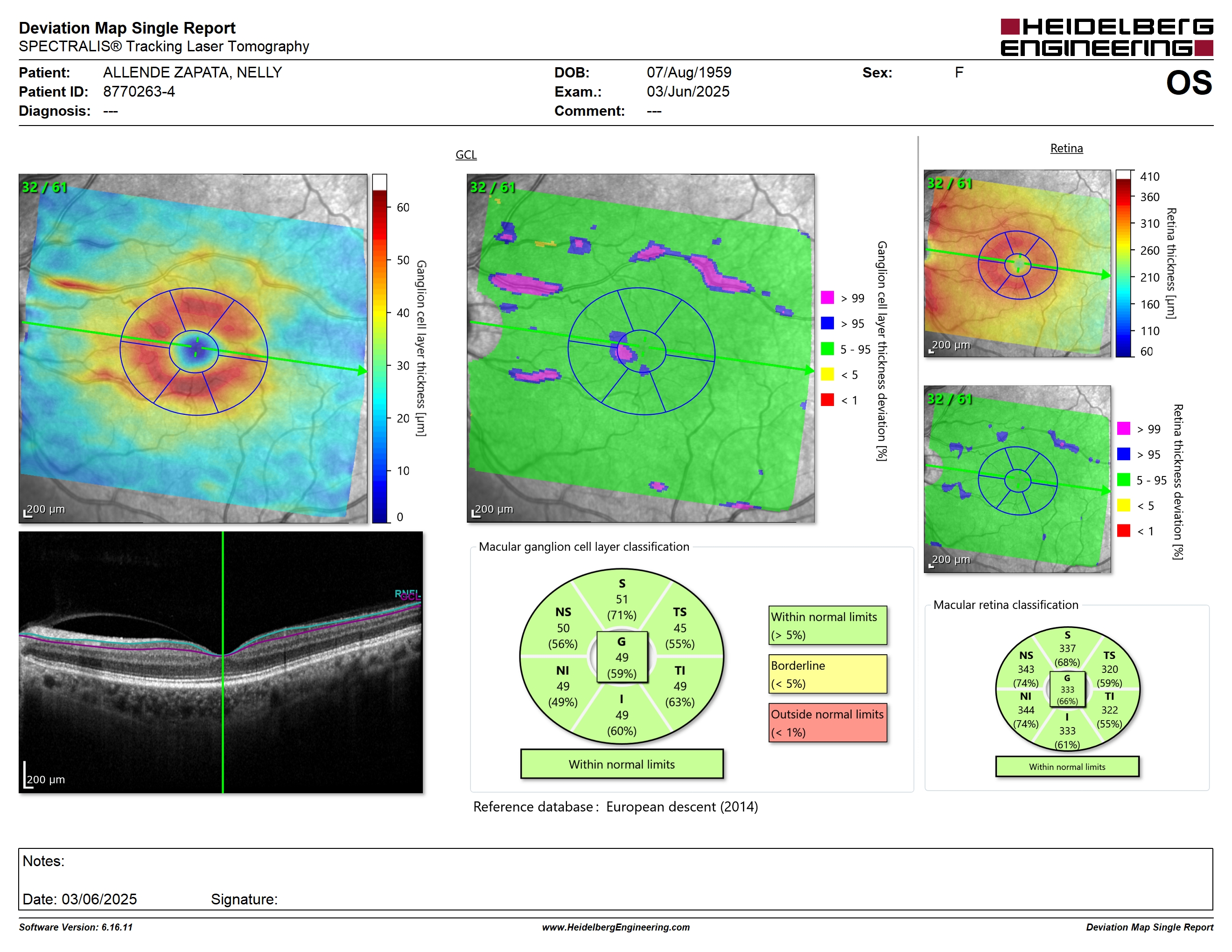Click the red <1 swatch in Retina legend
The height and width of the screenshot is (952, 1232).
tap(1123, 530)
